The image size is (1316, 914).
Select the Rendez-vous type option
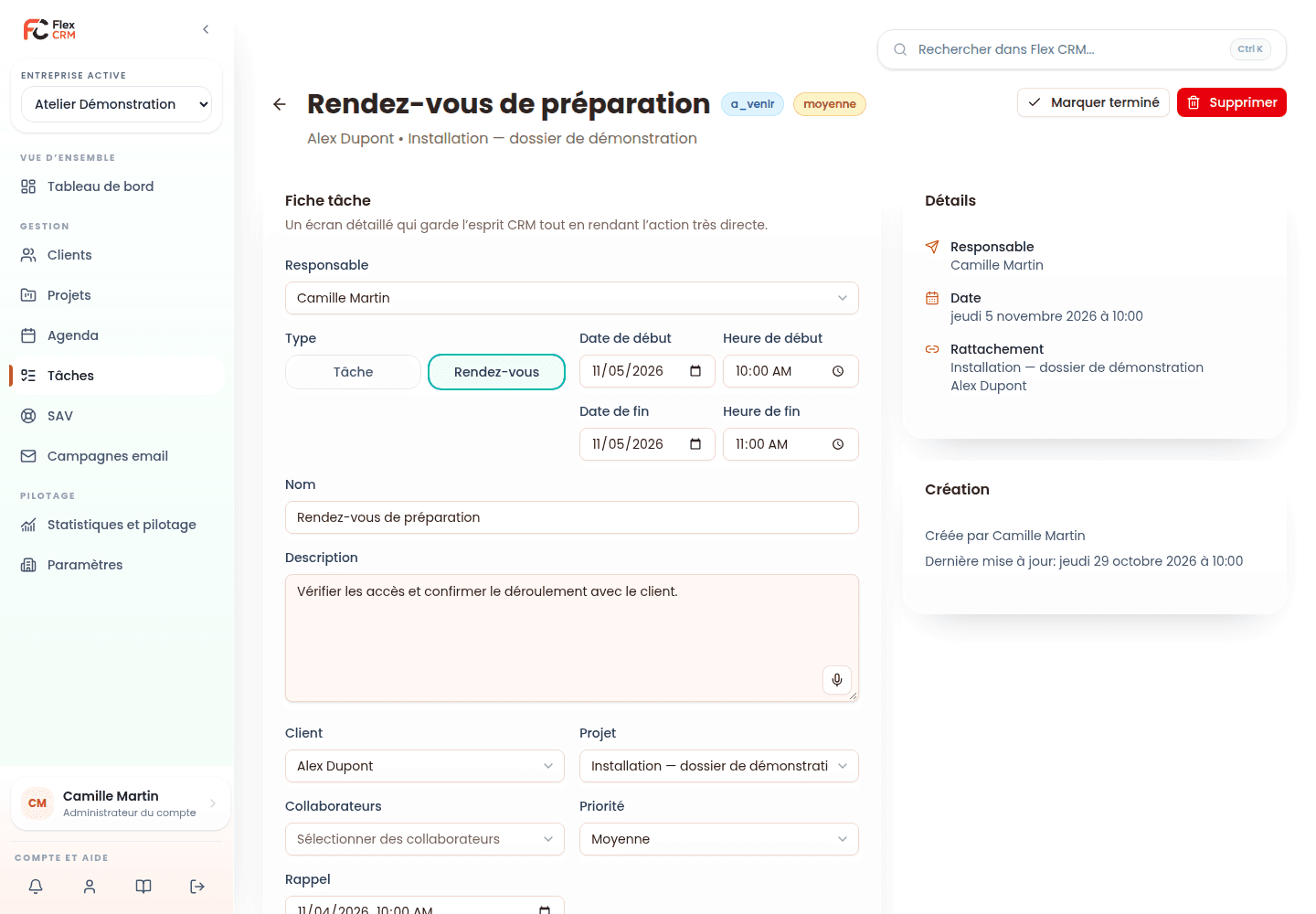click(x=496, y=372)
